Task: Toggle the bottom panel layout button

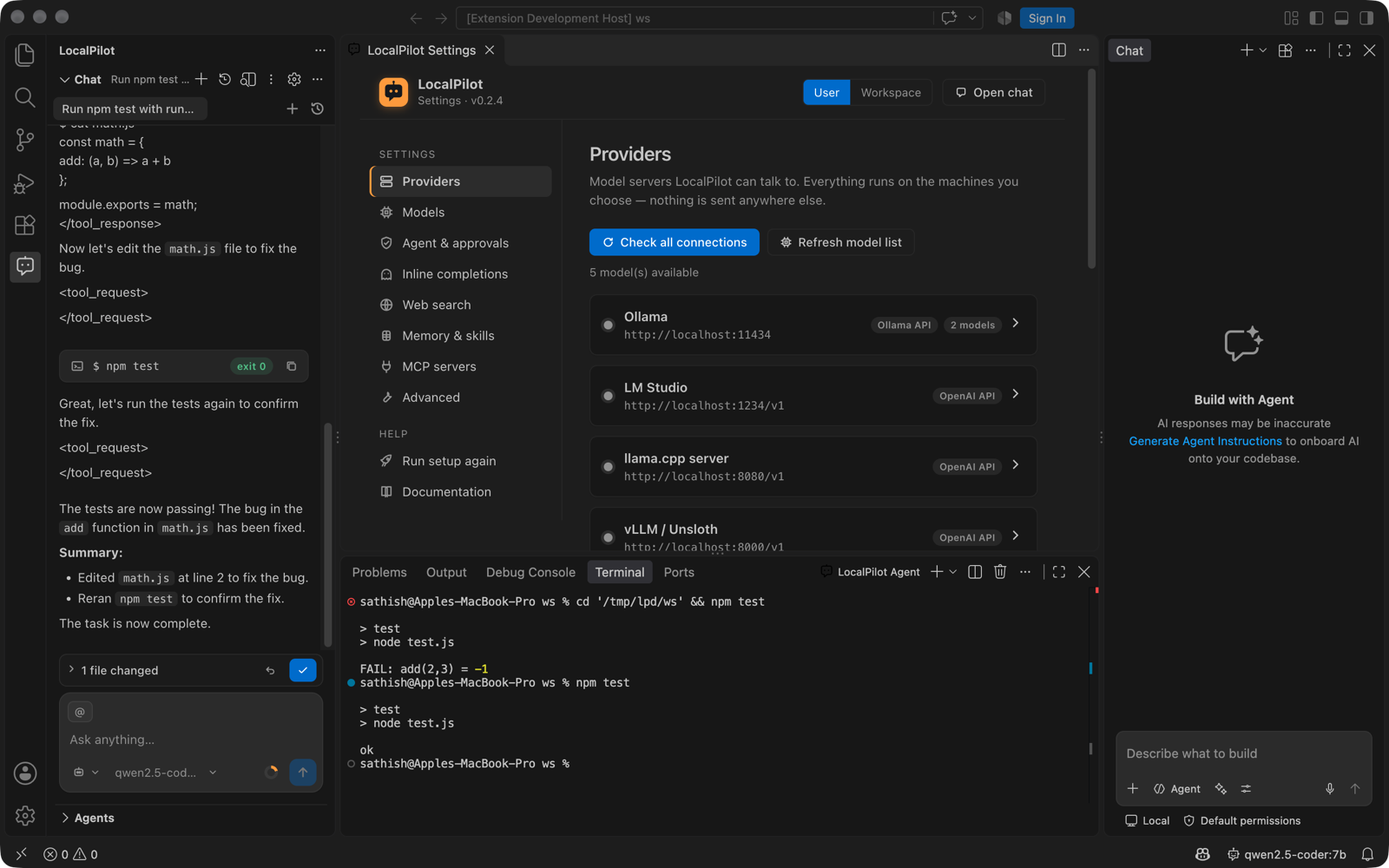Action: coord(1341,18)
